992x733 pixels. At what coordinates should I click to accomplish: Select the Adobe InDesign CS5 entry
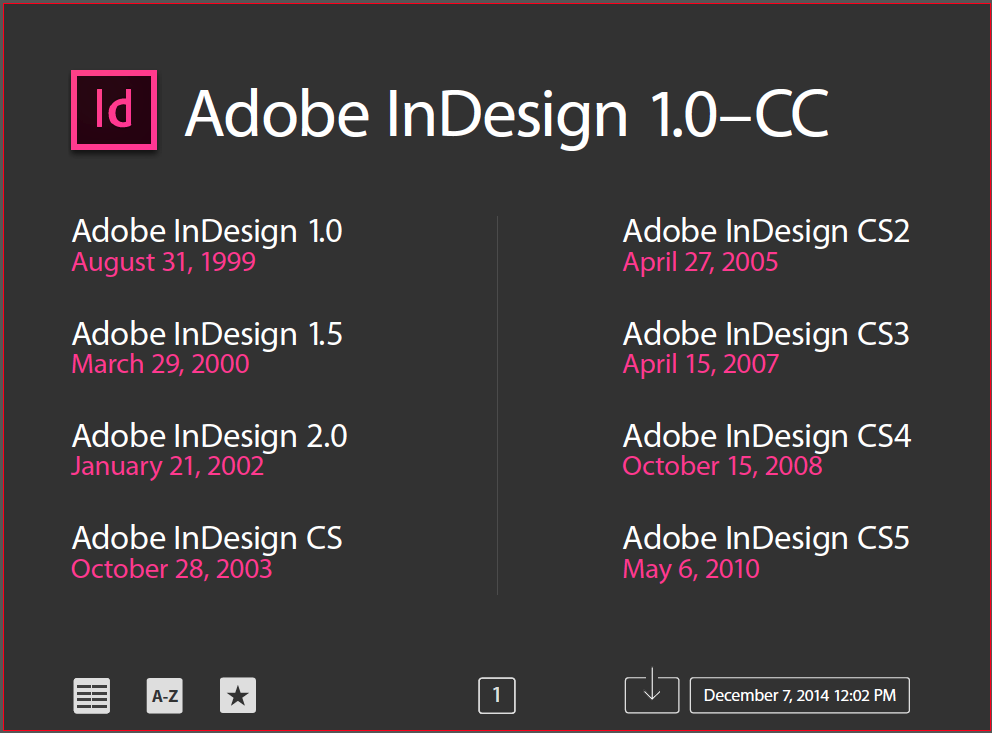[766, 539]
